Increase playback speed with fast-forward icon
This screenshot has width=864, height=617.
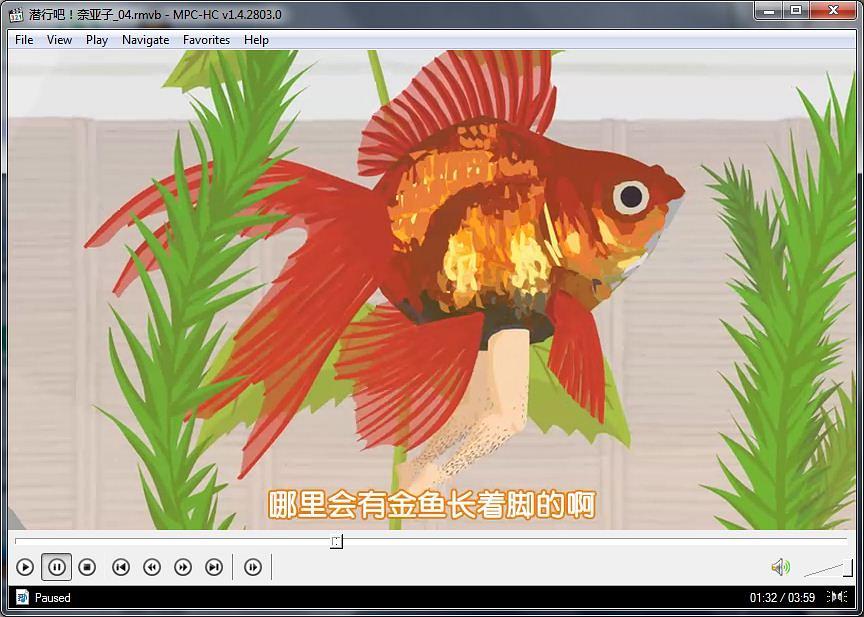pos(183,567)
